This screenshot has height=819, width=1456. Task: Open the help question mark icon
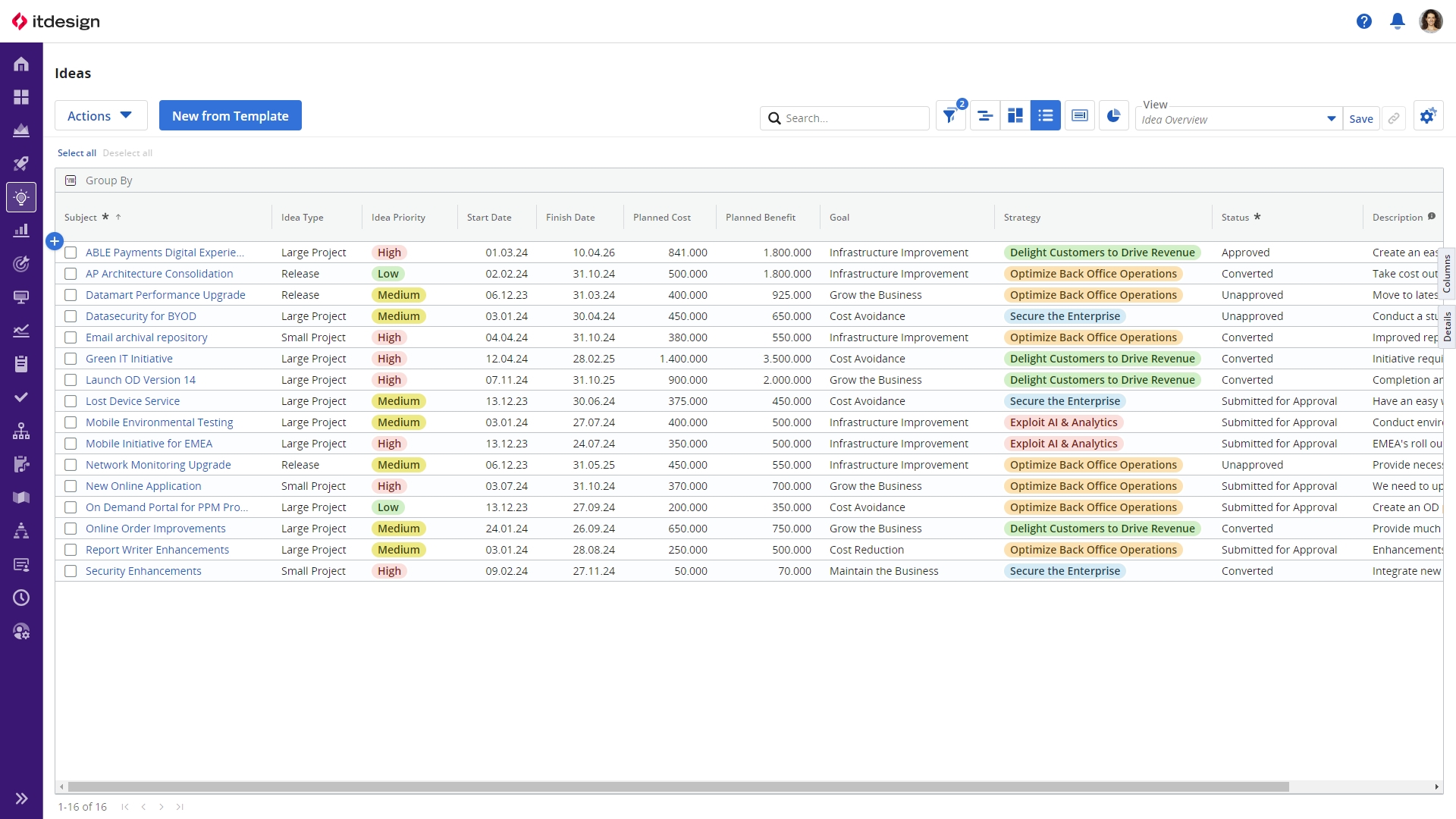pyautogui.click(x=1363, y=21)
